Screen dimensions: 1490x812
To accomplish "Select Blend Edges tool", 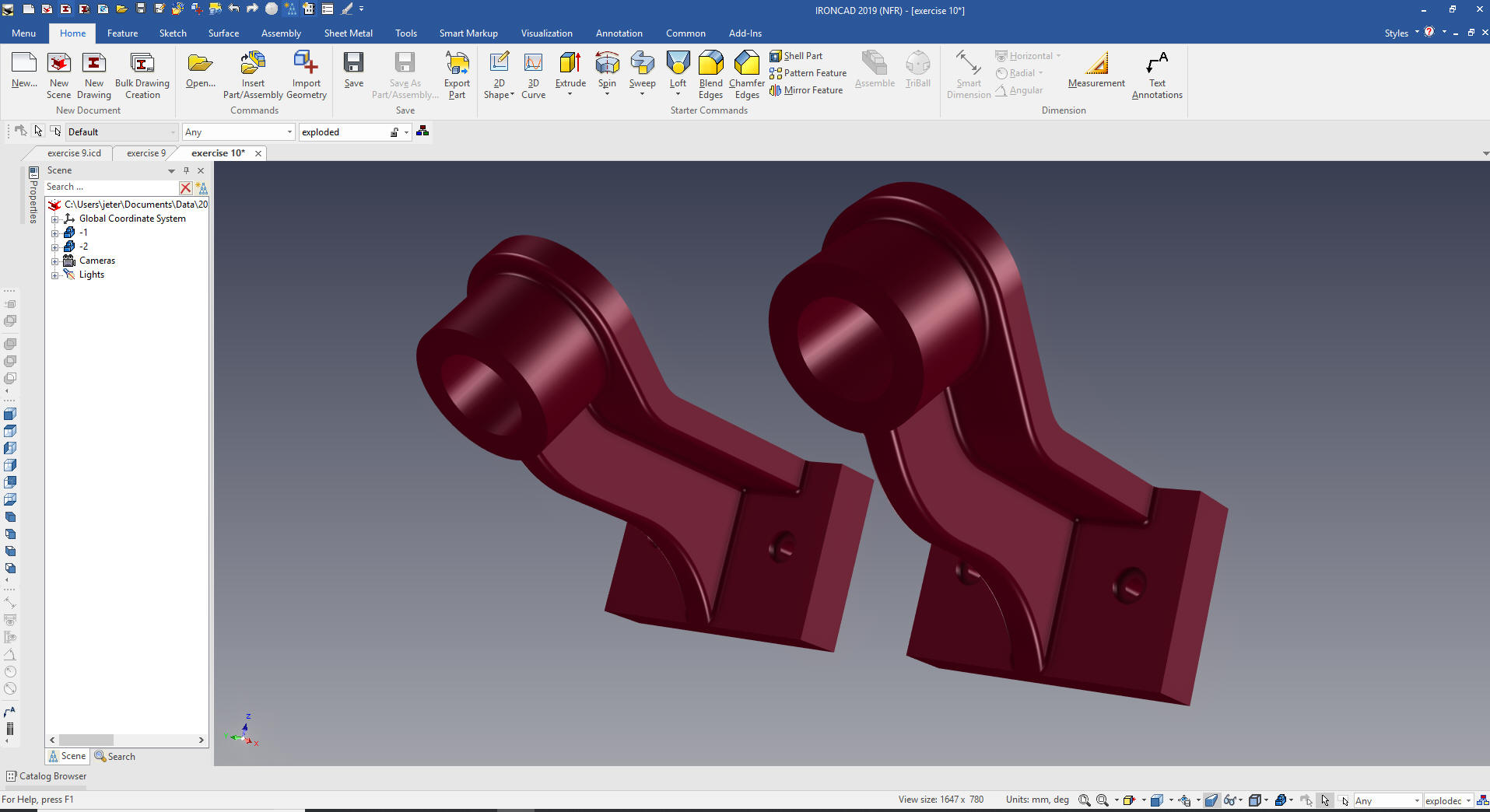I will coord(710,75).
